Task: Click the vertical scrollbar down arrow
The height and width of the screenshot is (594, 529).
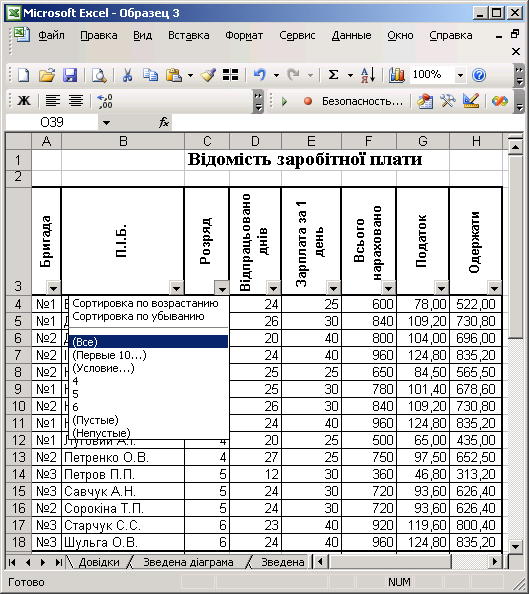Action: point(515,546)
